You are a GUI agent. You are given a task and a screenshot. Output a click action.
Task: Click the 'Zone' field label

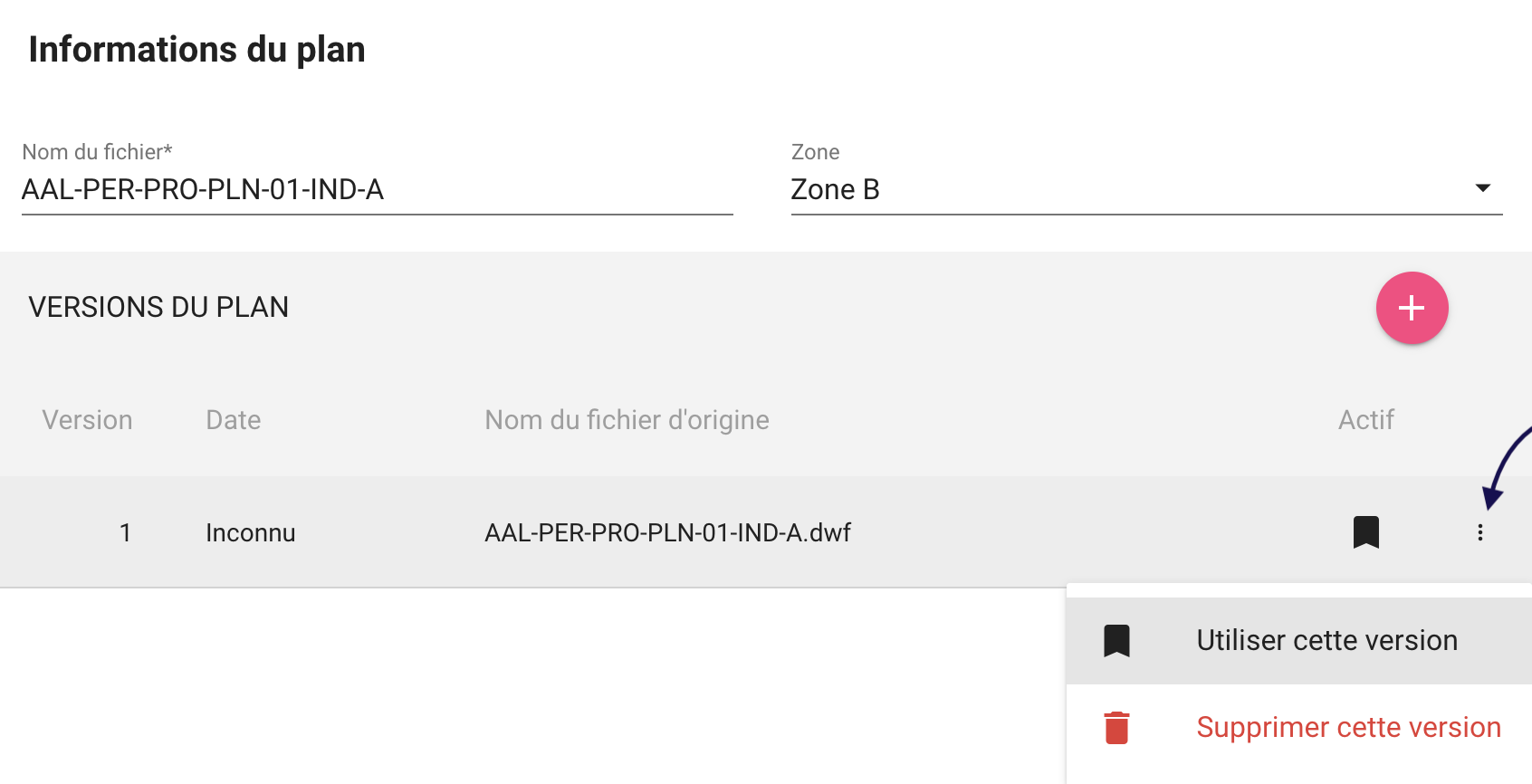815,152
